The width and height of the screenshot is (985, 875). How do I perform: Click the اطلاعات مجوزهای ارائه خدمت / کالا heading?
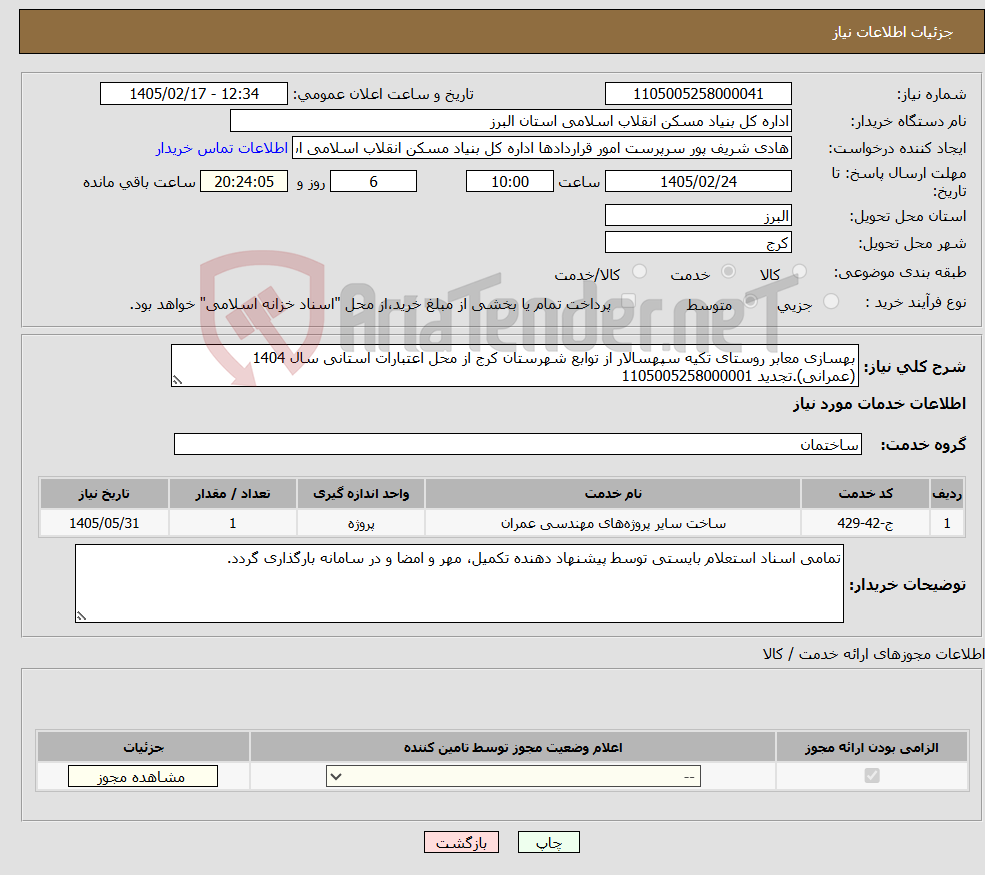pos(873,654)
